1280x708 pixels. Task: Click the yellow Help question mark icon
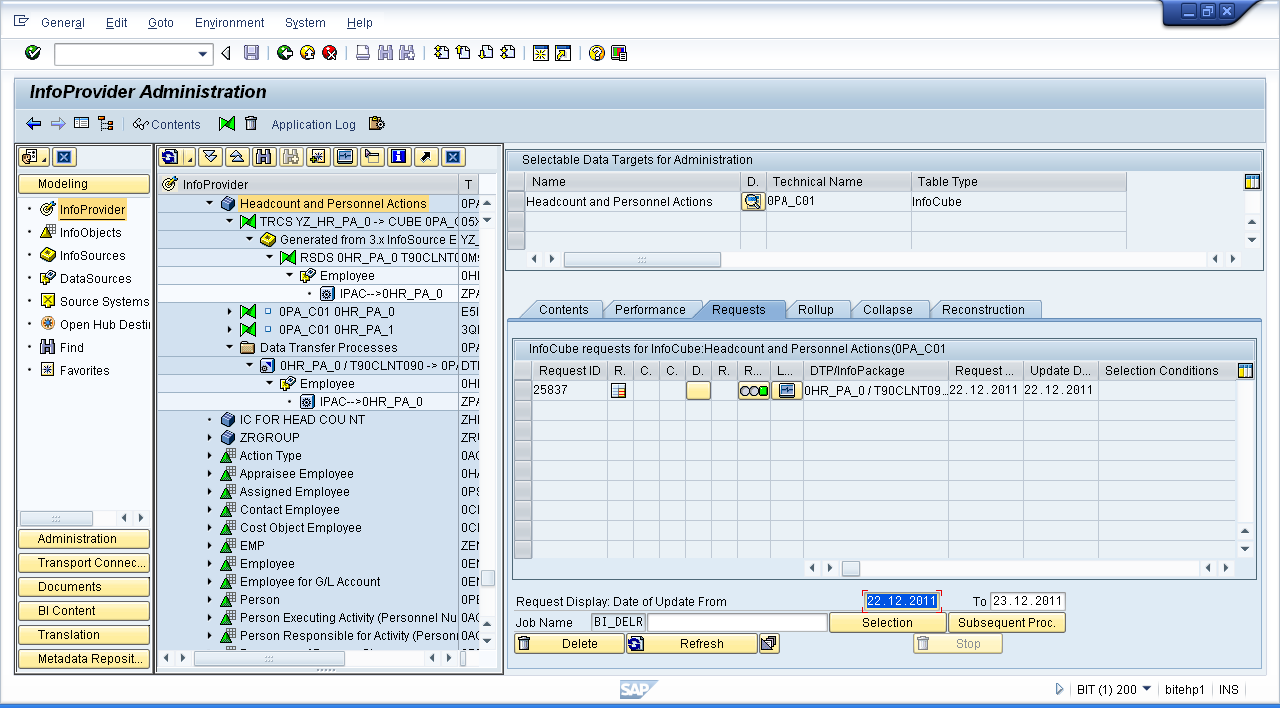coord(597,53)
